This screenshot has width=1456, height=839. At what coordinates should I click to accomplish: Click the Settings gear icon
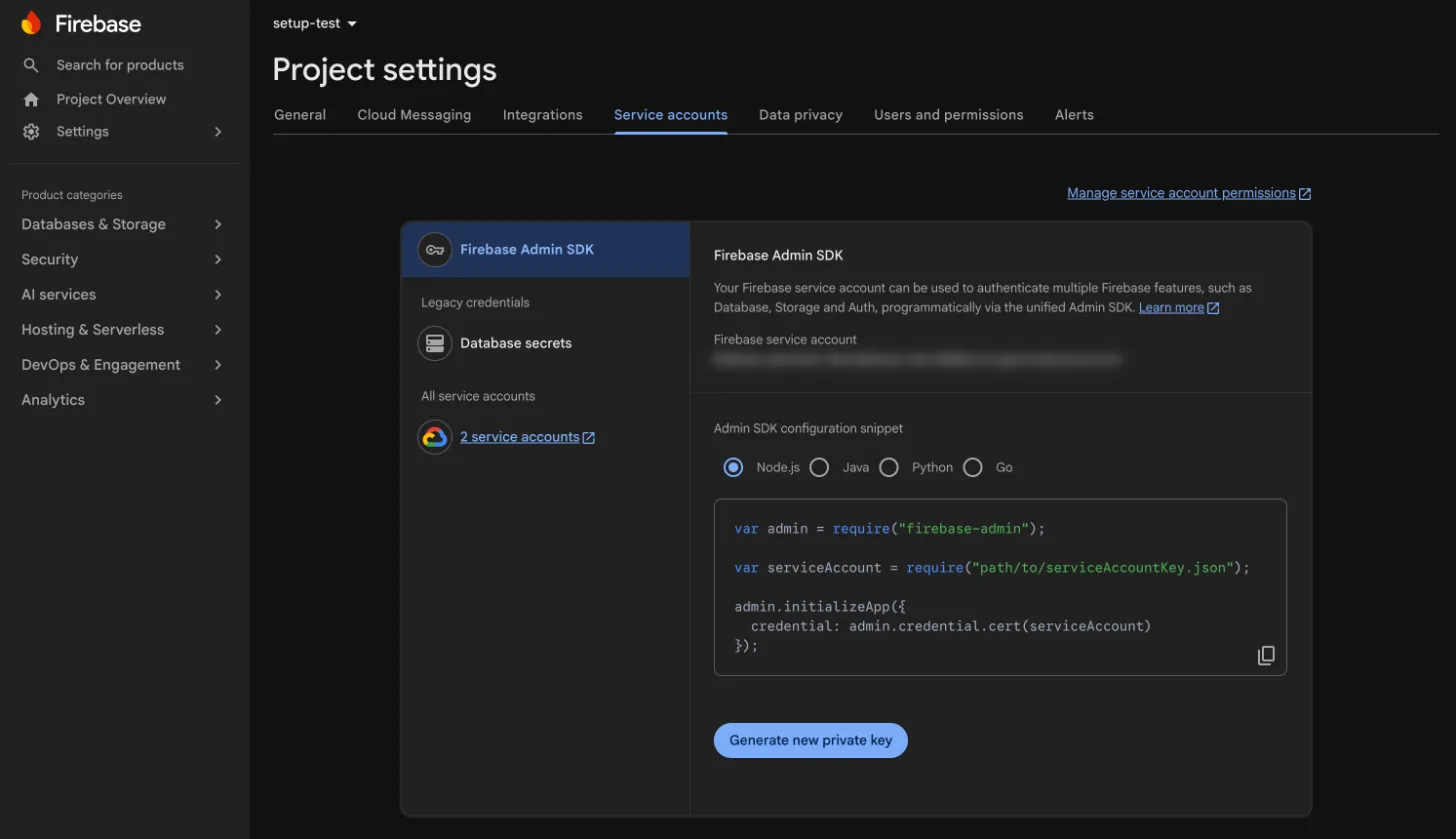[x=31, y=132]
